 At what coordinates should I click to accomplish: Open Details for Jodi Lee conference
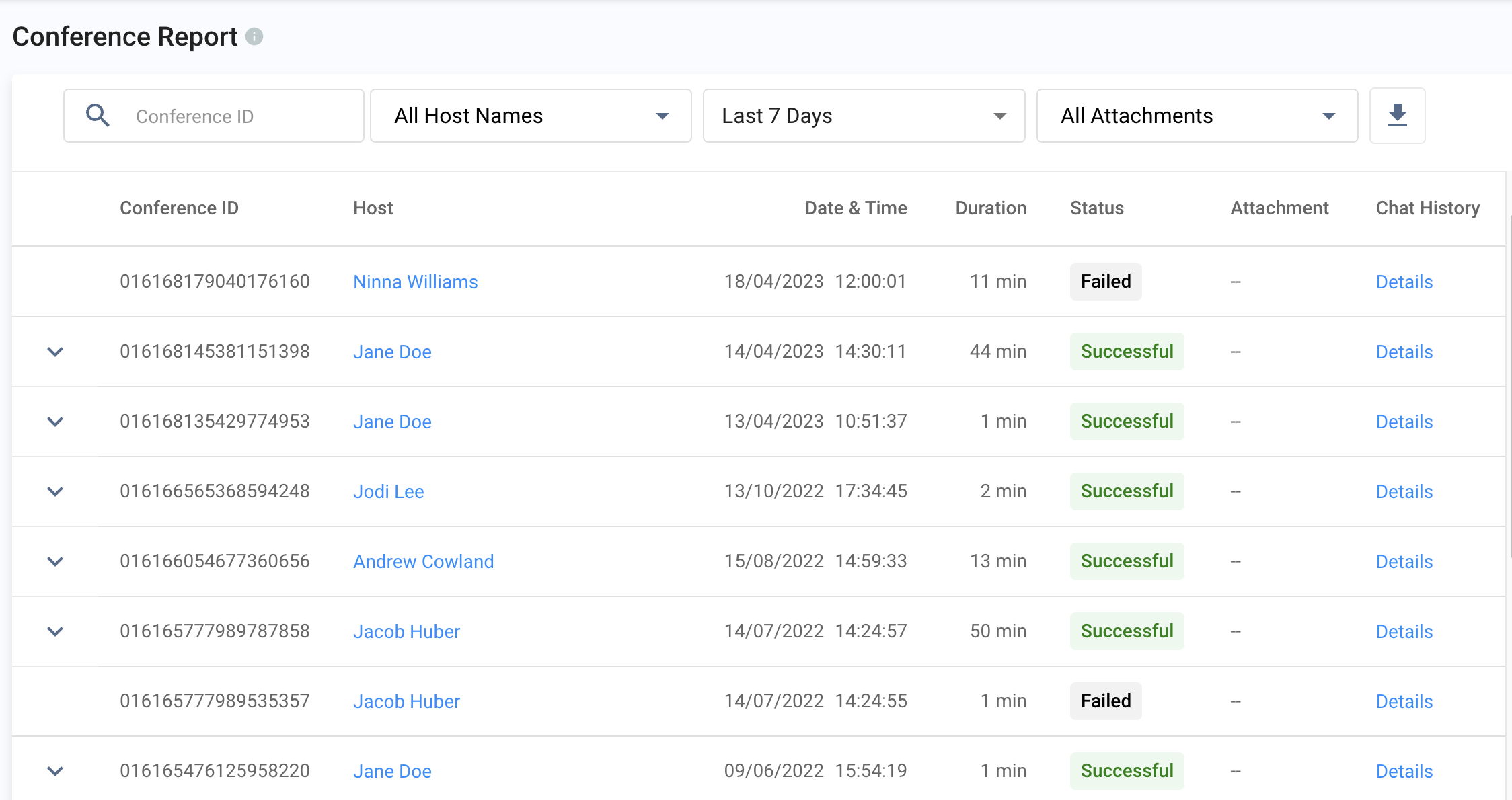point(1404,491)
